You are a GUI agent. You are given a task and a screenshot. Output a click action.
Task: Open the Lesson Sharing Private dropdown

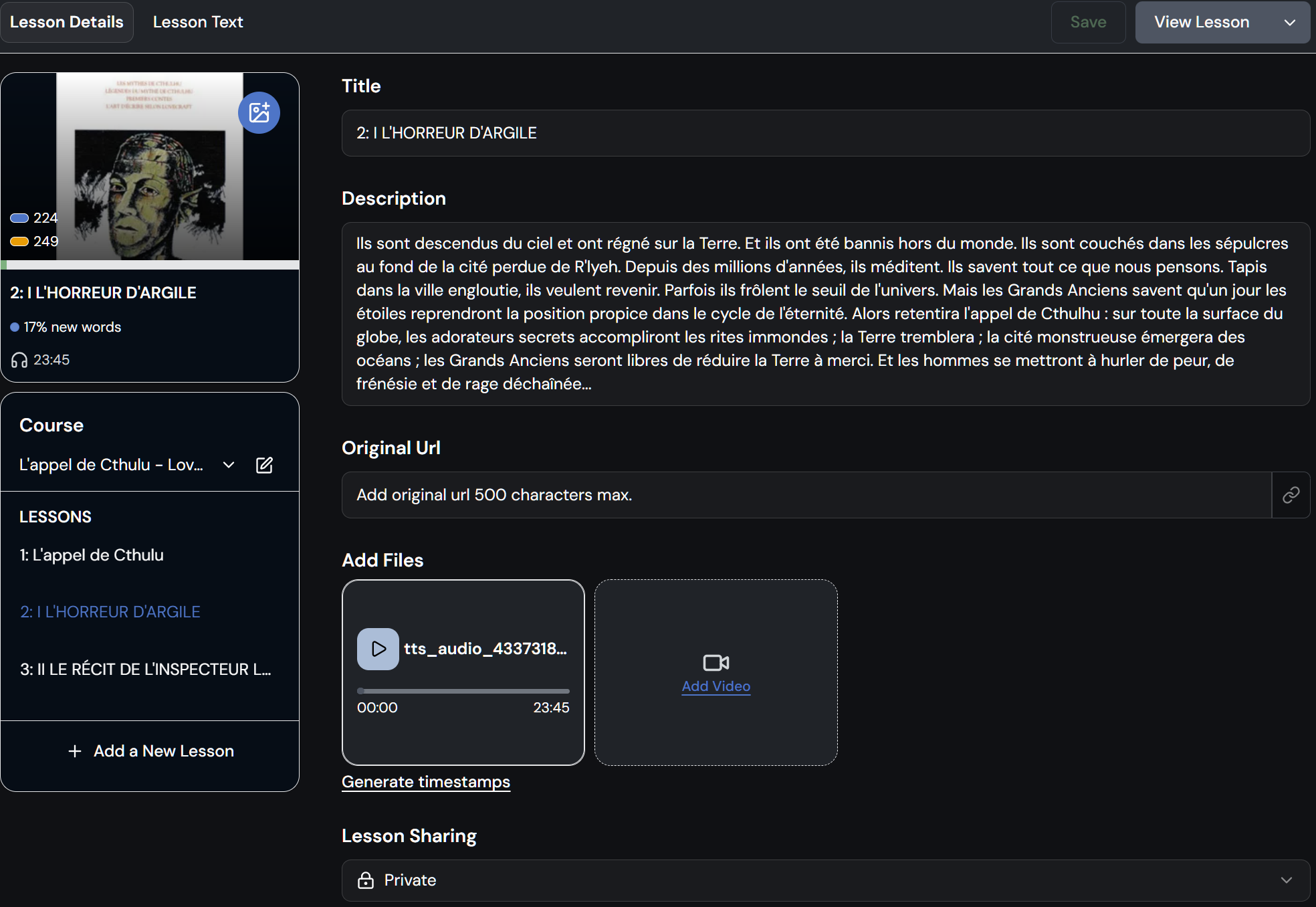click(825, 880)
